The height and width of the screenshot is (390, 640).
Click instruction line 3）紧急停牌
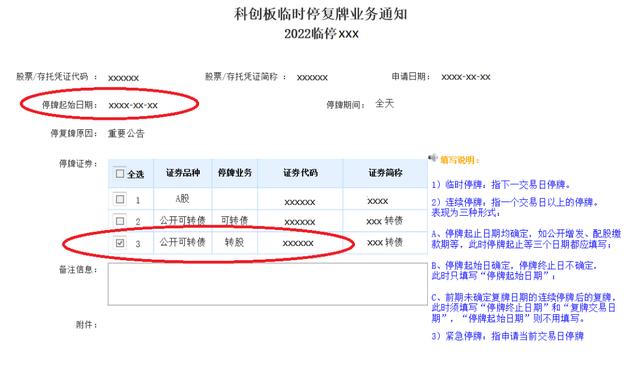(507, 336)
